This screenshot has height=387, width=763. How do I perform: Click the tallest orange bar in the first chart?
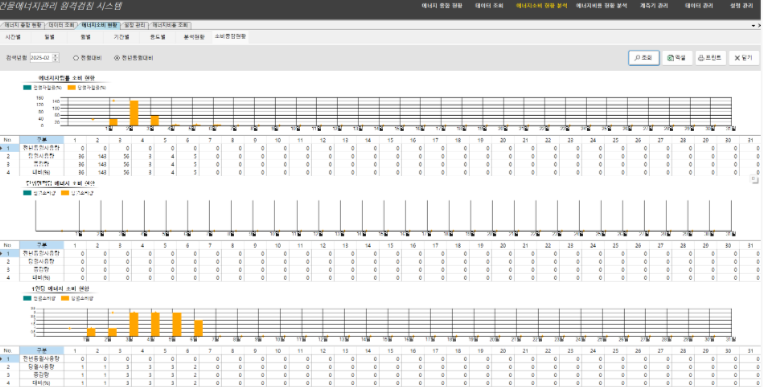click(x=134, y=113)
